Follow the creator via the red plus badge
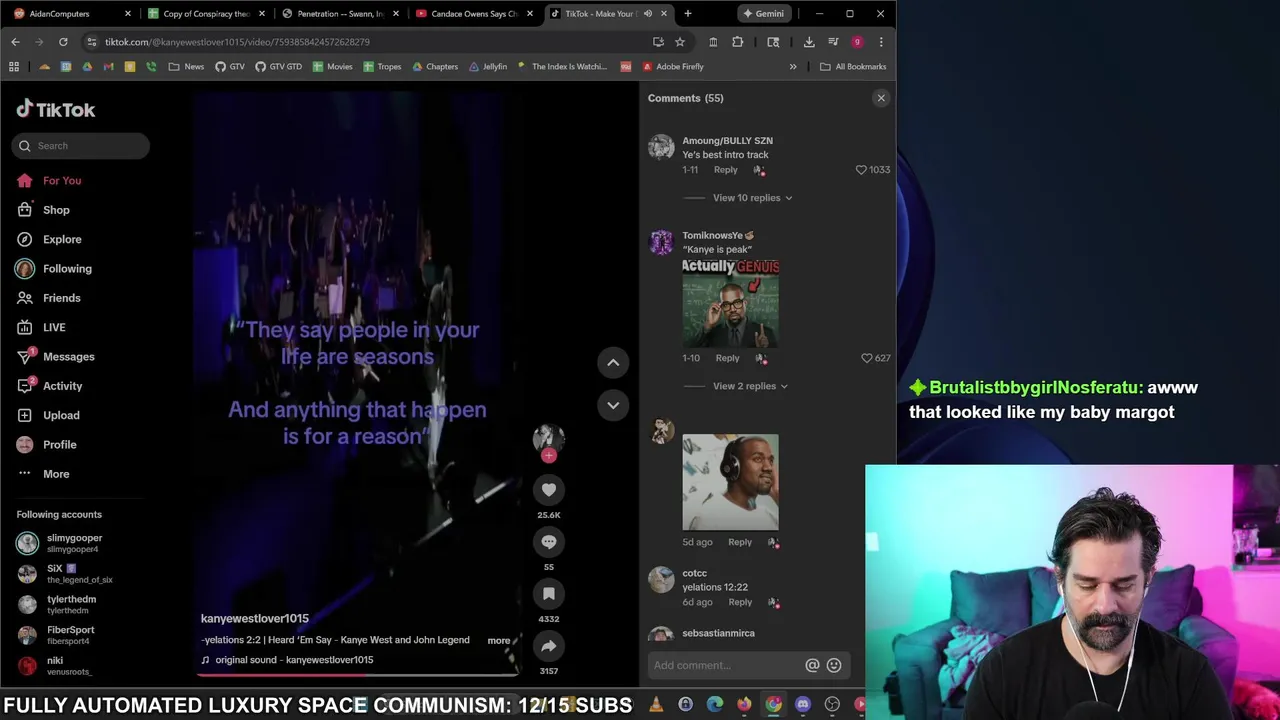 pyautogui.click(x=548, y=456)
